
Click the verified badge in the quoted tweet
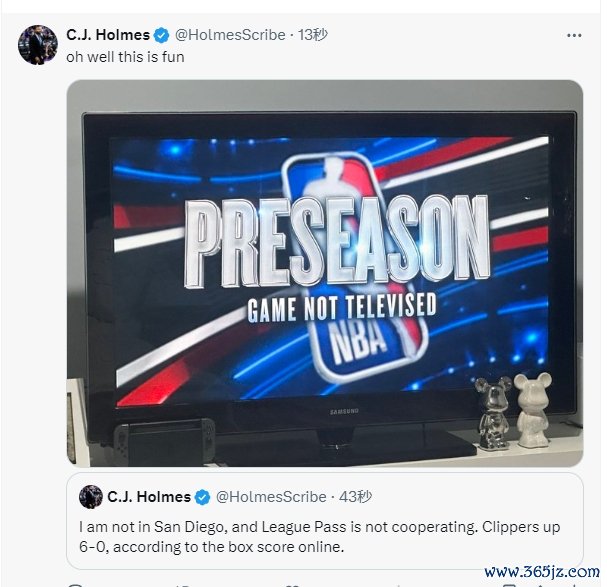click(x=202, y=497)
